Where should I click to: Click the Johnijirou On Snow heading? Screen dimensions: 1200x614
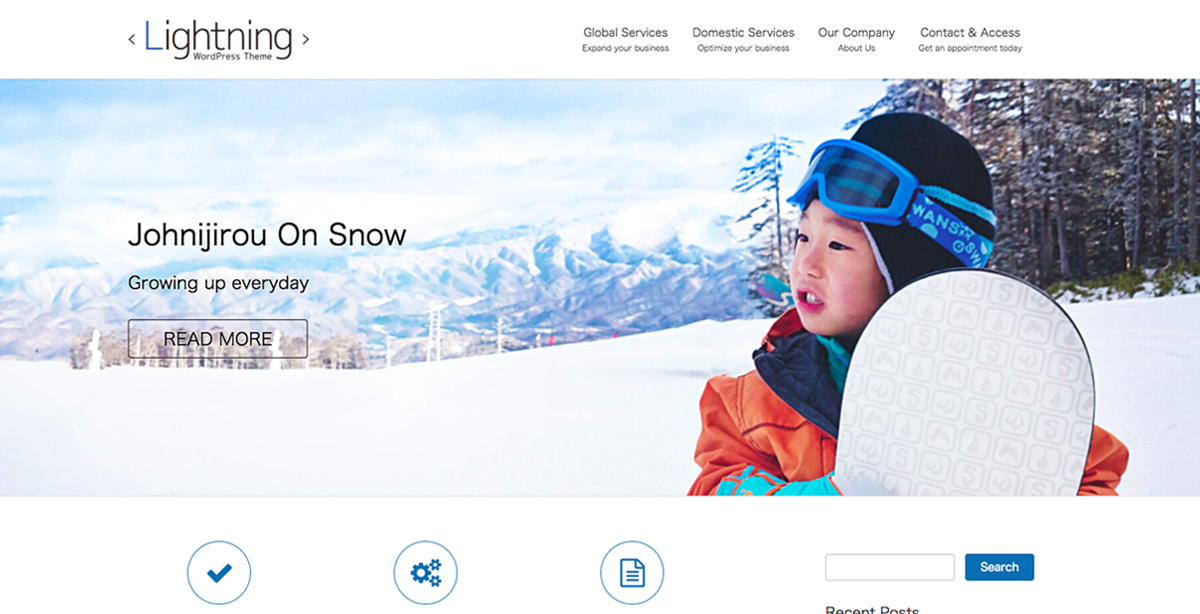[267, 235]
